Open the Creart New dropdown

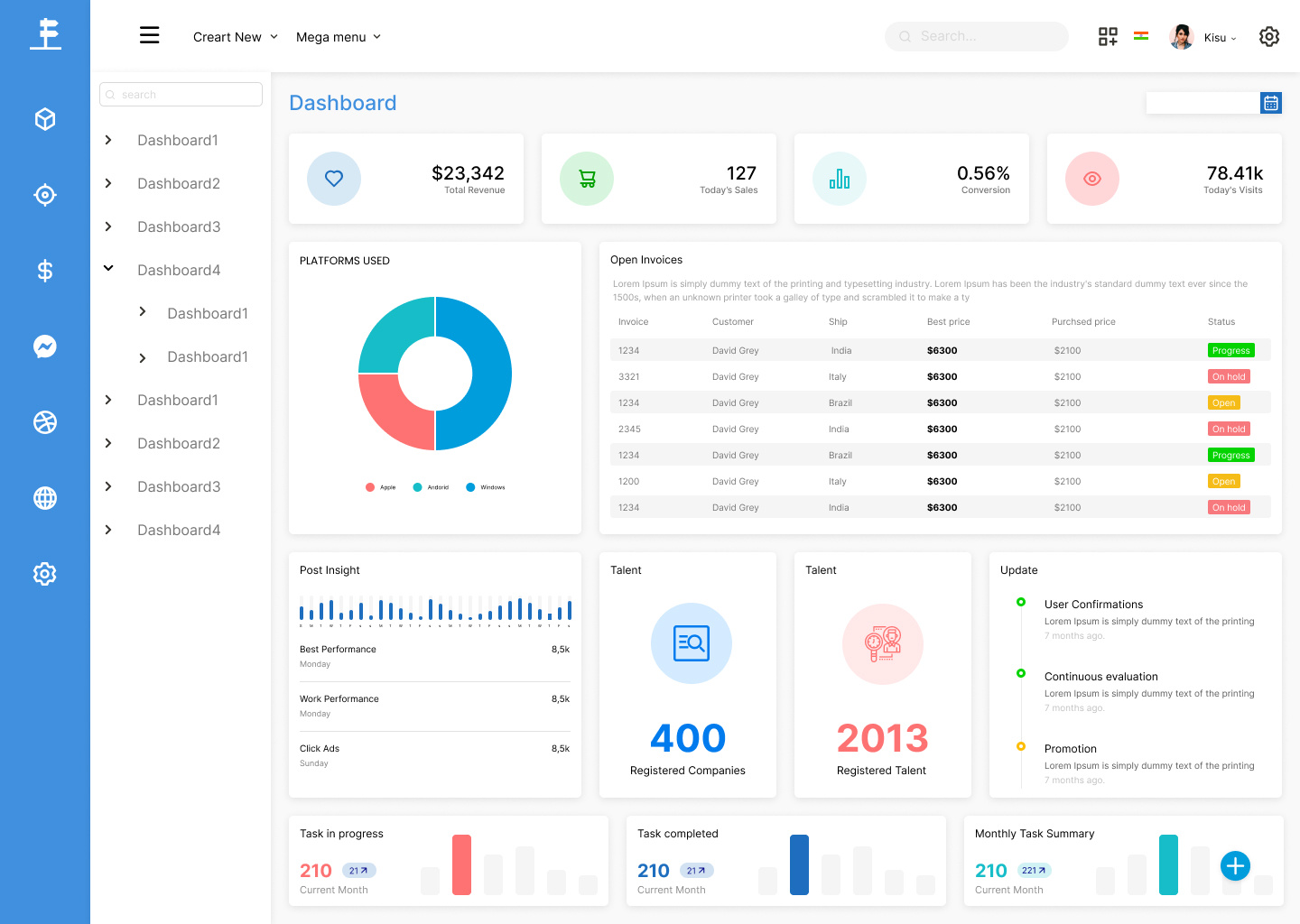tap(235, 37)
